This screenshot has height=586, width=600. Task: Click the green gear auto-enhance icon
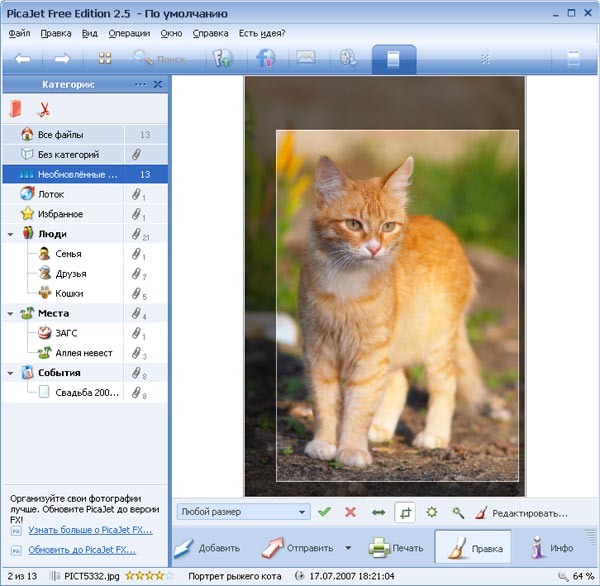click(x=432, y=512)
